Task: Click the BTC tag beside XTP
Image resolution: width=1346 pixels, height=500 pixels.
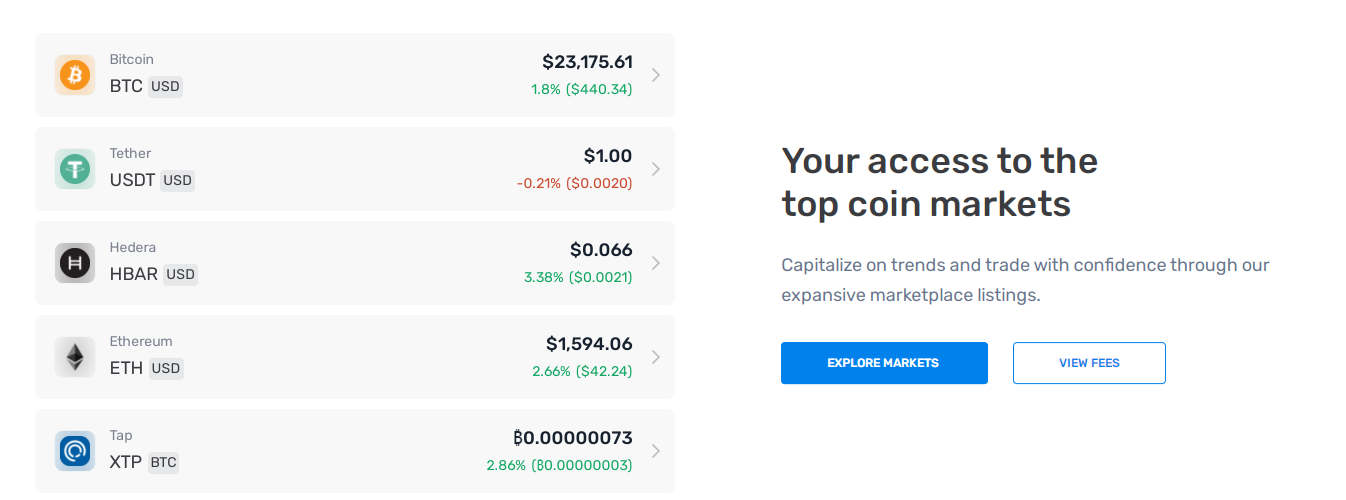Action: tap(163, 463)
